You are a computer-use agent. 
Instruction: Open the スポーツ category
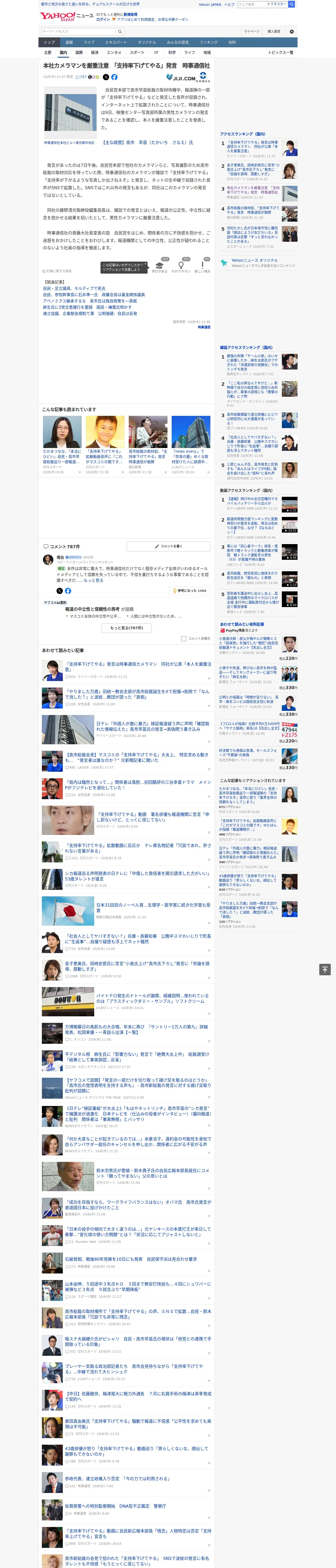[137, 52]
